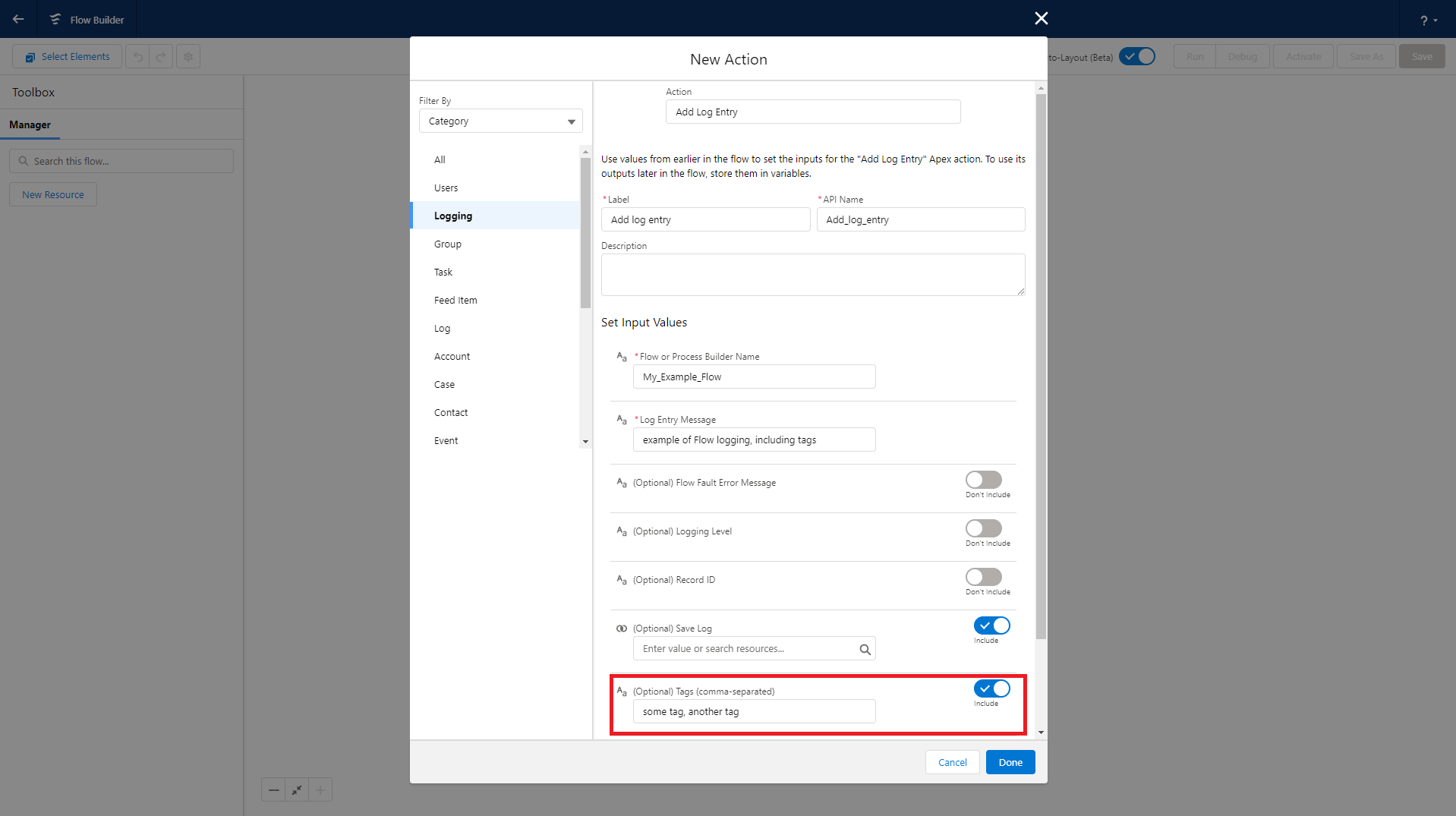The image size is (1456, 816).
Task: Toggle Record ID include switch
Action: click(x=984, y=577)
